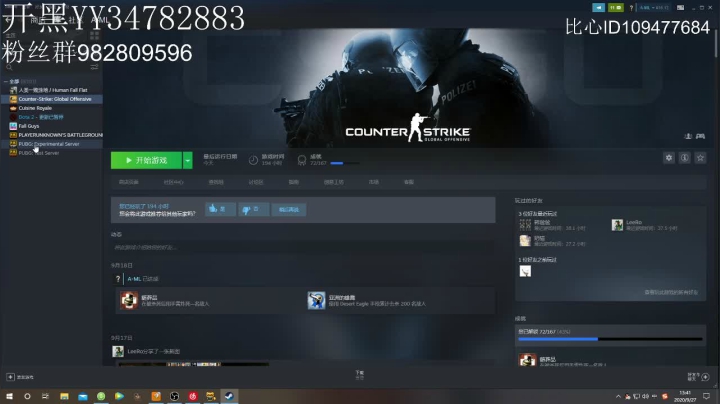This screenshot has width=720, height=404.
Task: Switch library to grid view icon
Action: [x=95, y=35]
